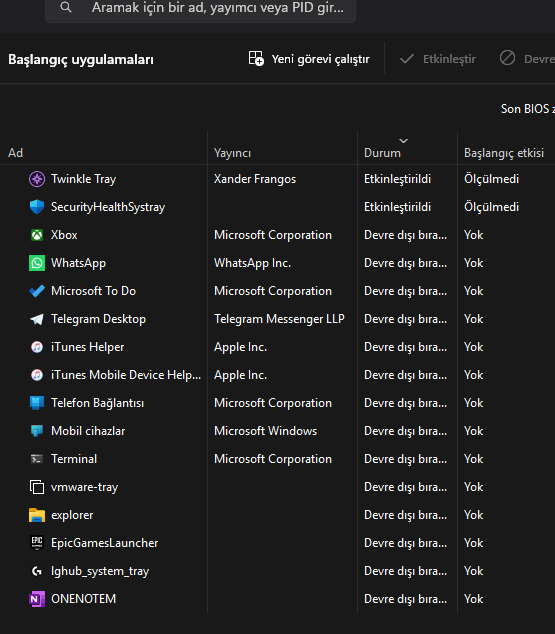This screenshot has width=555, height=634.
Task: Click the vmware-tray icon
Action: coord(37,487)
